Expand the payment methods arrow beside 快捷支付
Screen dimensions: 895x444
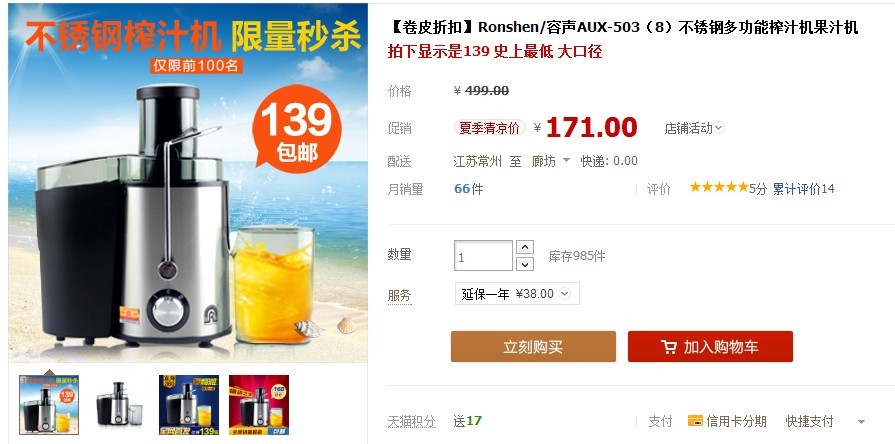(x=861, y=422)
